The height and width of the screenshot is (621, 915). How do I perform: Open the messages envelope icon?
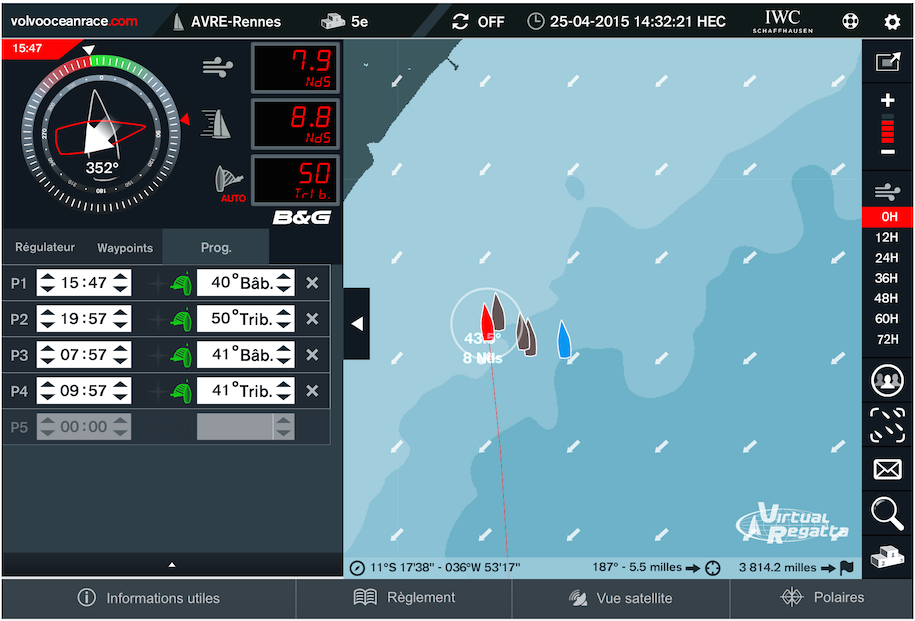click(887, 469)
